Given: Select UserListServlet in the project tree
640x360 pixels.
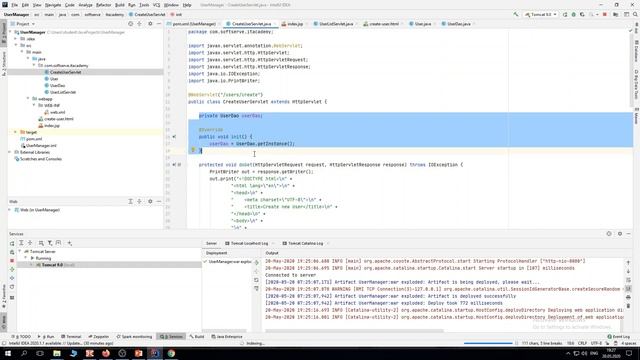Looking at the screenshot, I should pyautogui.click(x=62, y=92).
